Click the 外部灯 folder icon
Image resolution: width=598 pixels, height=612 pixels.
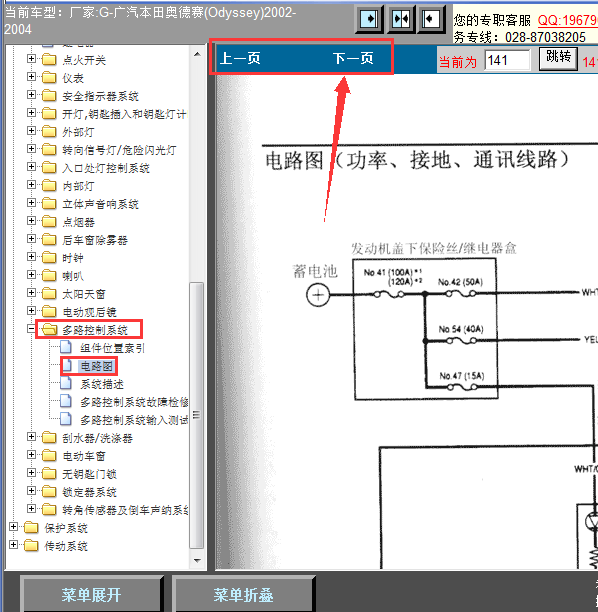tap(49, 132)
